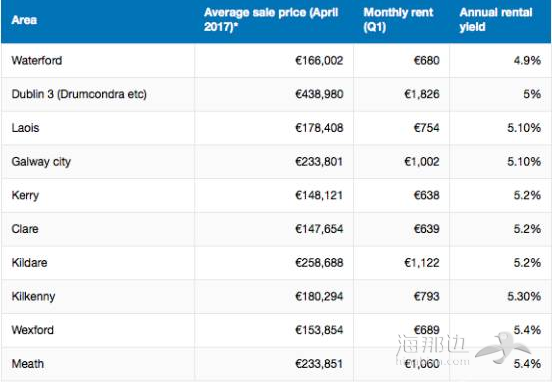Click the bird watermark logo

503,348
